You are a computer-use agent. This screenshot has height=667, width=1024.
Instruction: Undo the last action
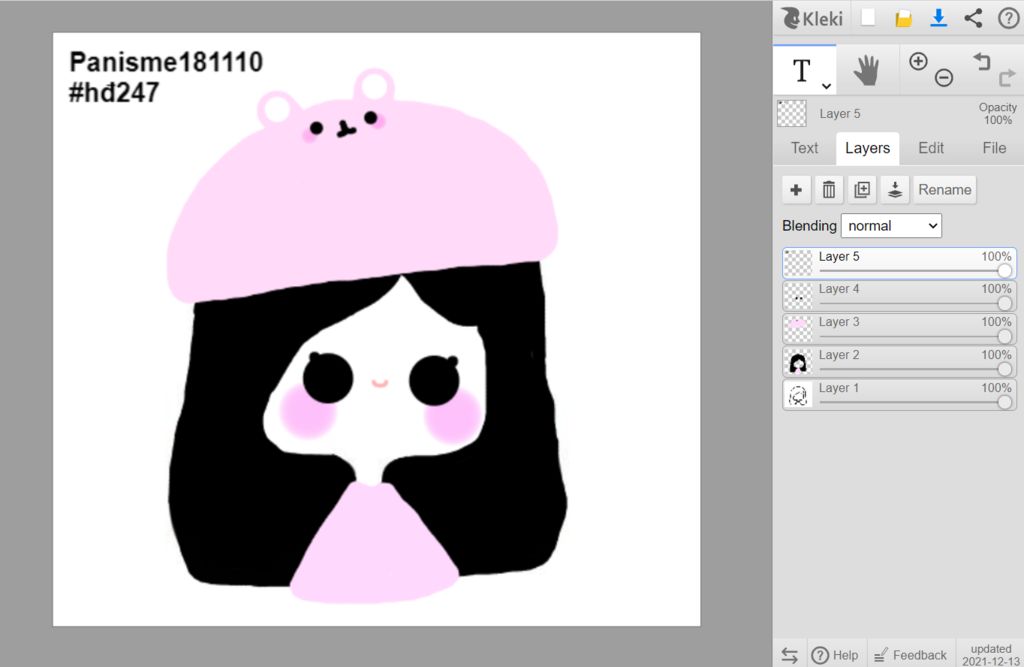[981, 62]
